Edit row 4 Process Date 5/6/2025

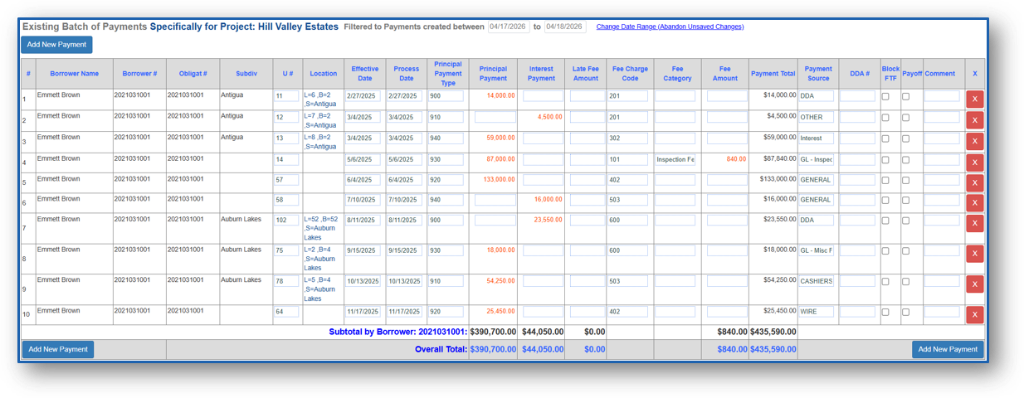click(404, 159)
